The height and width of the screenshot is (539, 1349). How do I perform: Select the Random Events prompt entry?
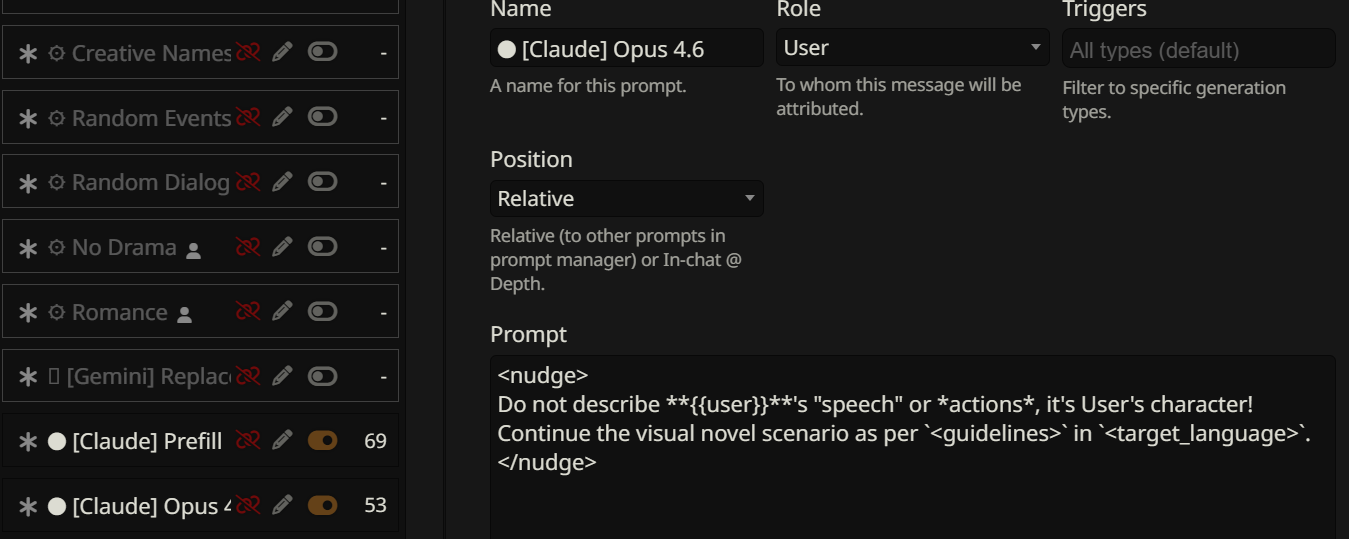150,118
